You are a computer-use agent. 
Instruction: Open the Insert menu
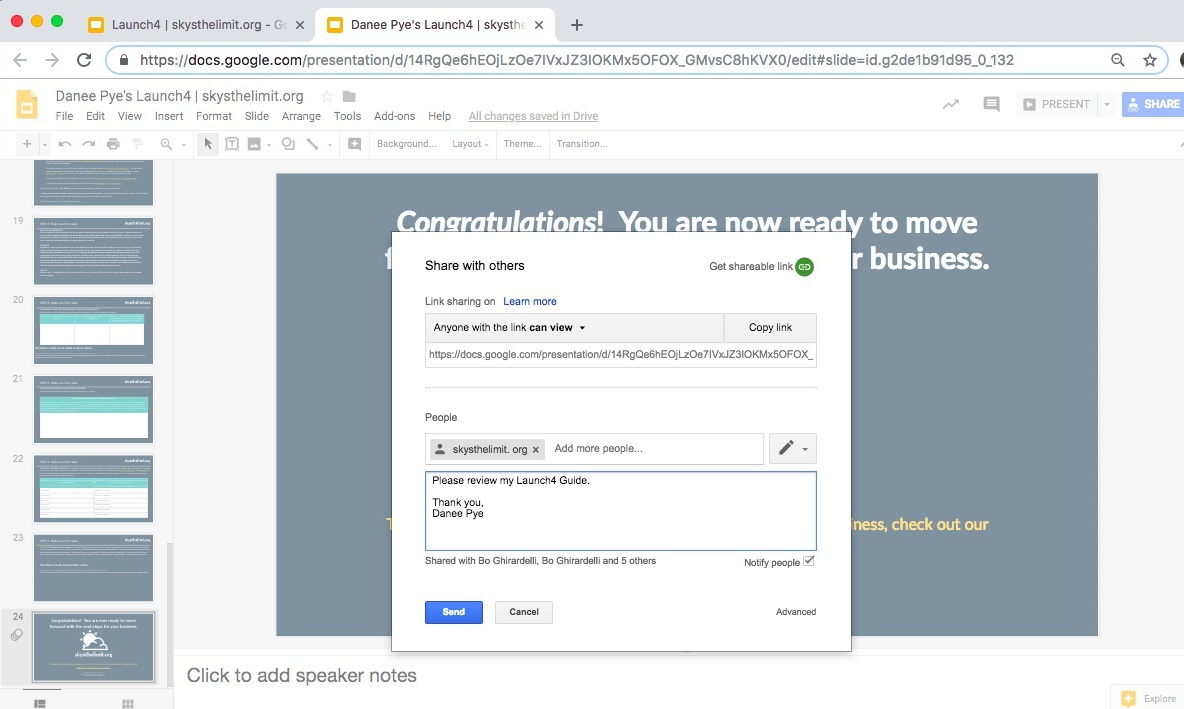169,116
